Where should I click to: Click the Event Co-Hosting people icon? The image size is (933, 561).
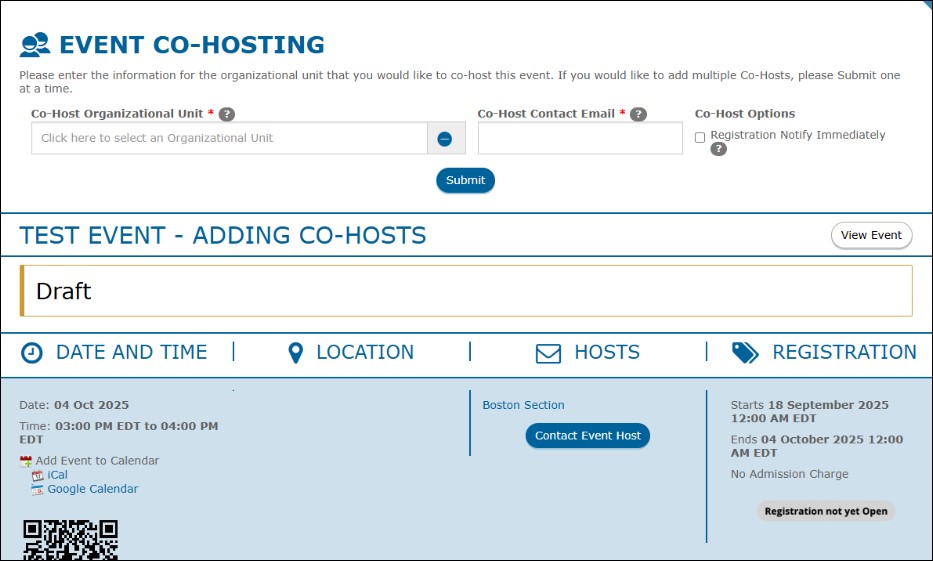pyautogui.click(x=34, y=45)
